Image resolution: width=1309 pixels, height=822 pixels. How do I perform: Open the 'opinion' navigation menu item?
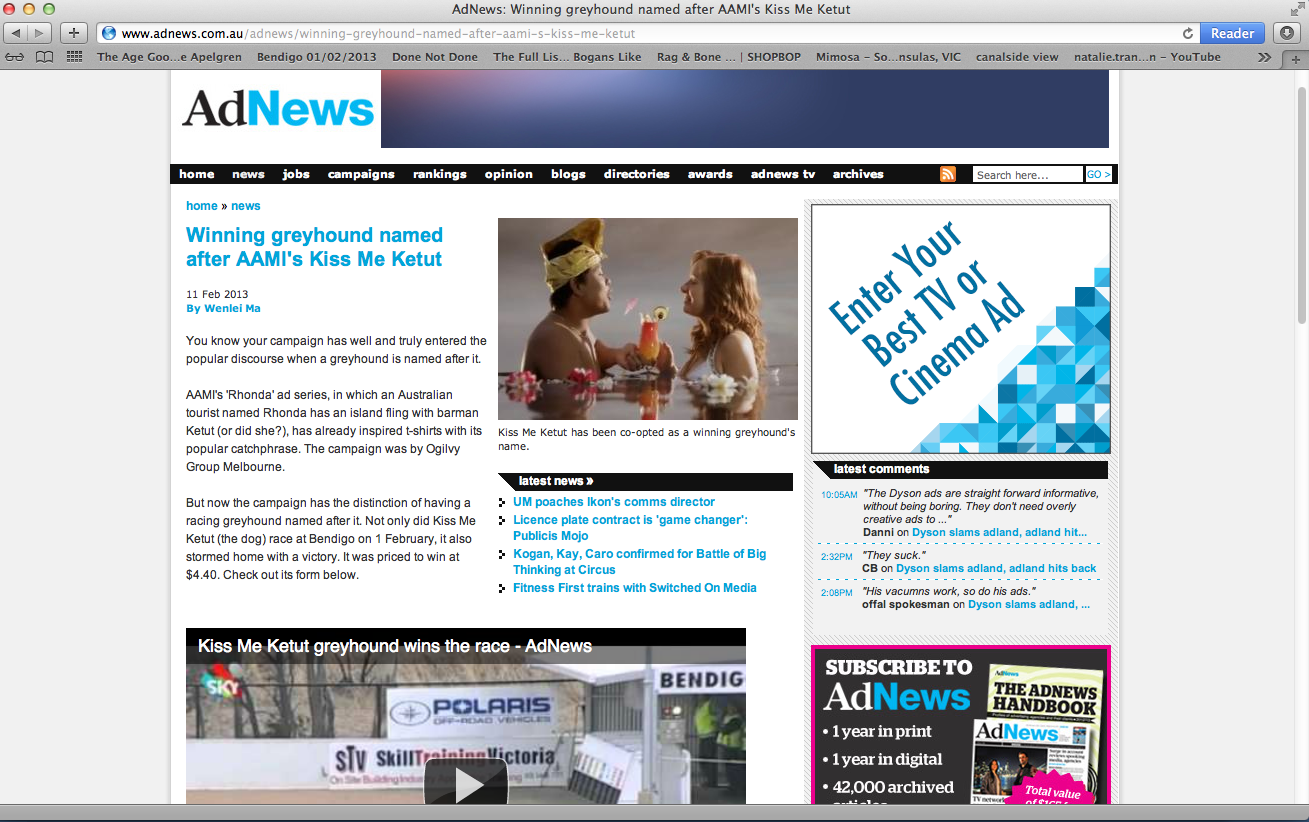[x=509, y=174]
